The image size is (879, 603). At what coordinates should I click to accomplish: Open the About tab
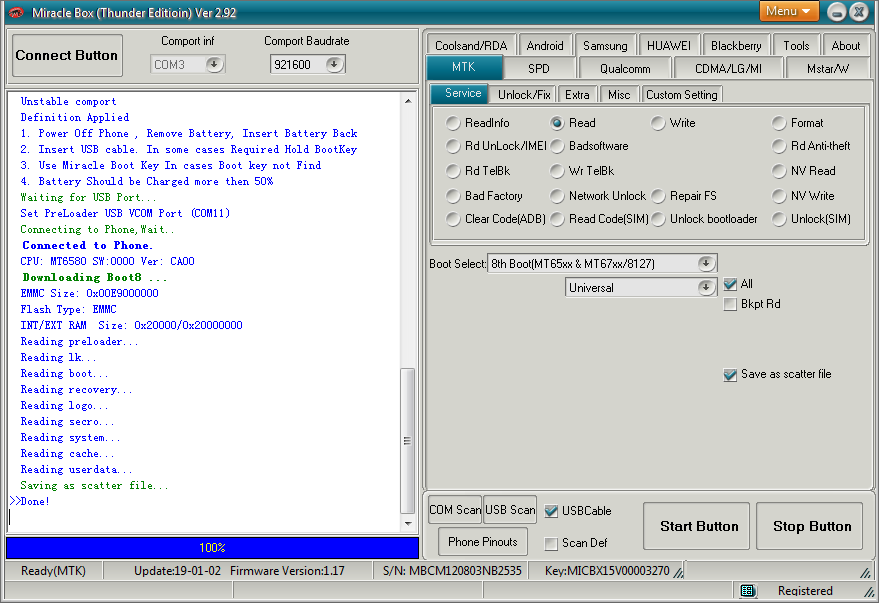pos(845,45)
